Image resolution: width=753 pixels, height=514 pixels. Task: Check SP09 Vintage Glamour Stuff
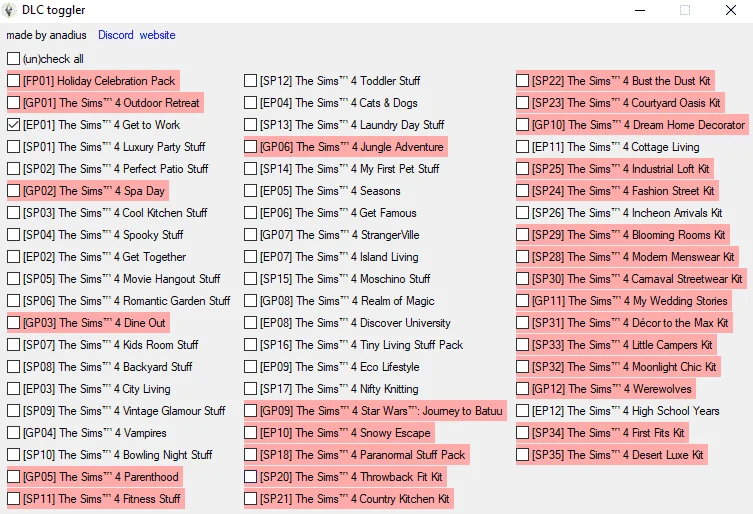13,411
